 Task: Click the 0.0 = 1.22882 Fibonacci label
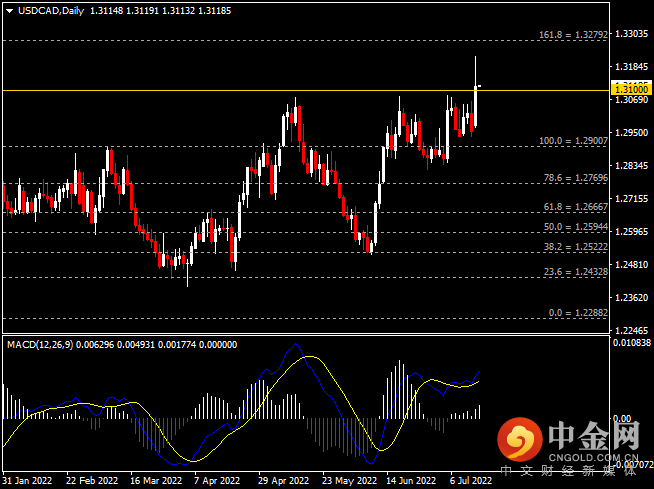pyautogui.click(x=578, y=313)
